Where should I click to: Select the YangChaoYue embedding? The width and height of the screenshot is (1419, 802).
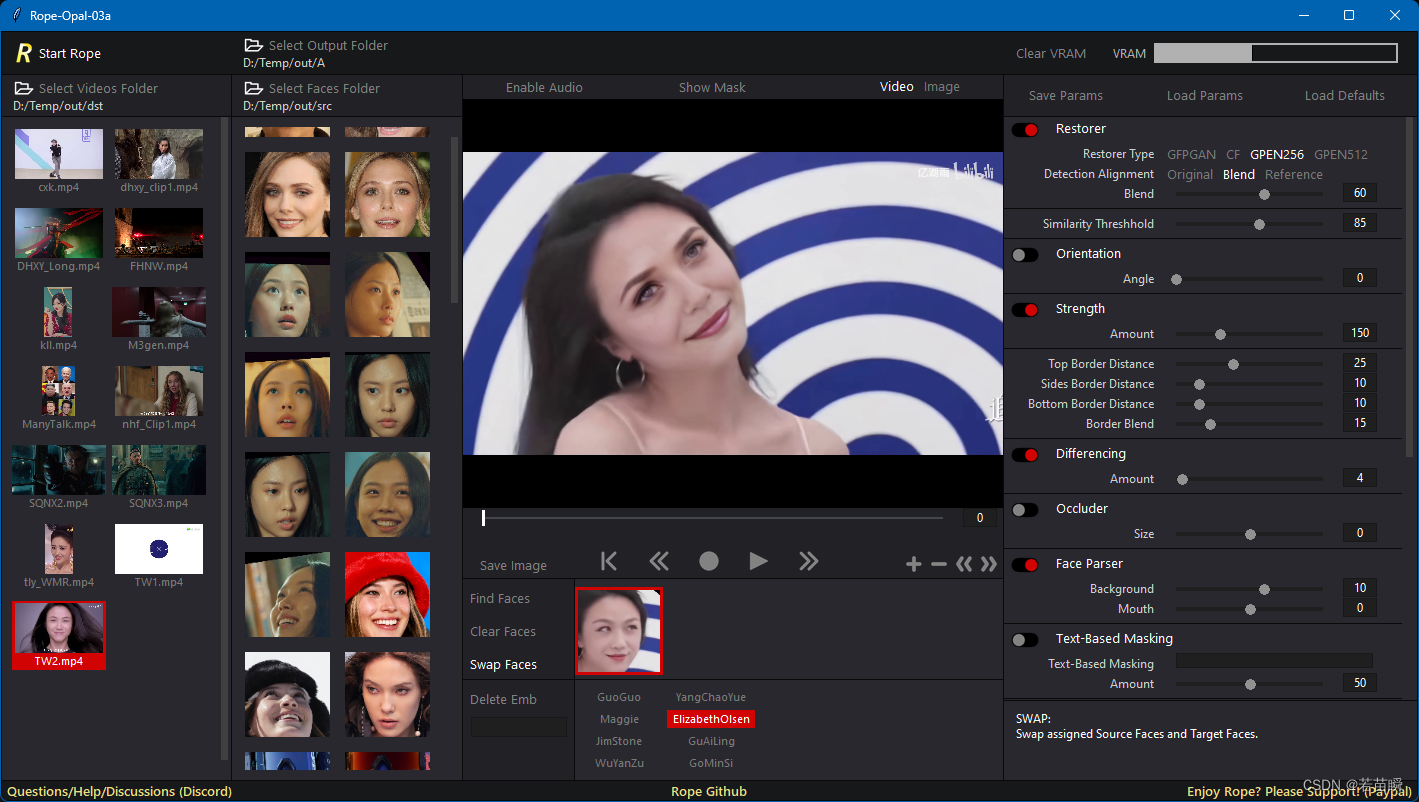pyautogui.click(x=711, y=697)
